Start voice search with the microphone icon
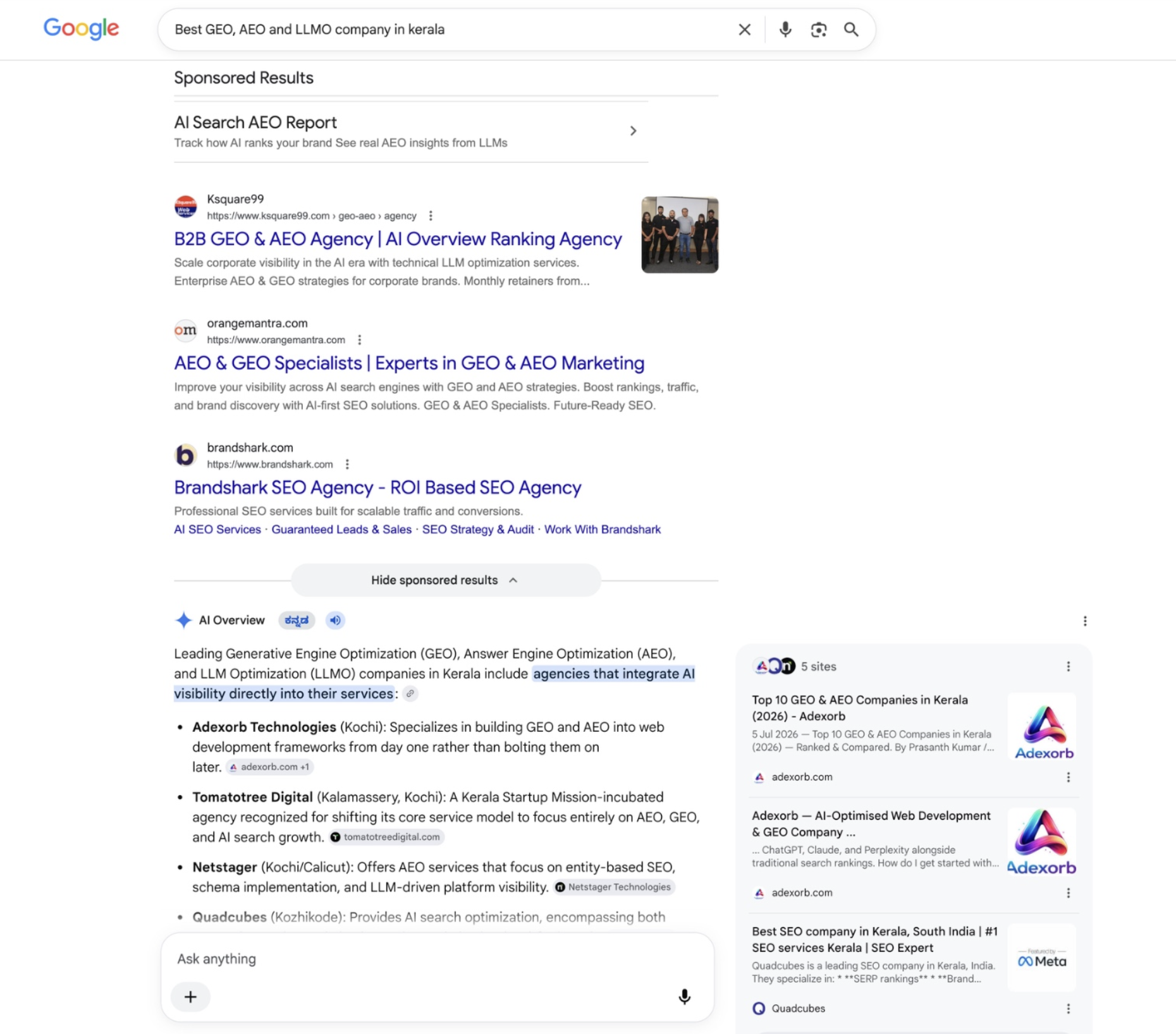The image size is (1176, 1034). (x=785, y=30)
